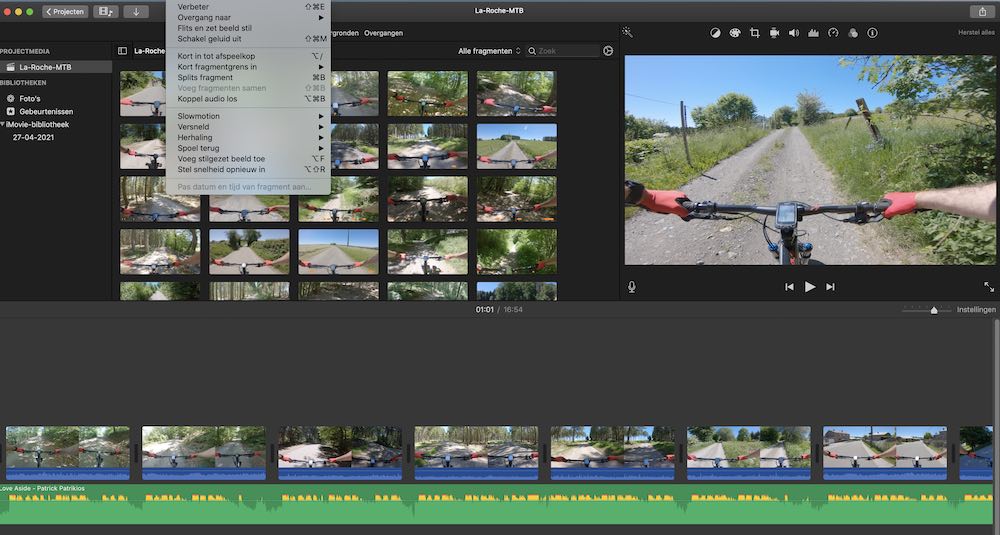Select the crop tool
The height and width of the screenshot is (535, 1000).
click(x=754, y=33)
